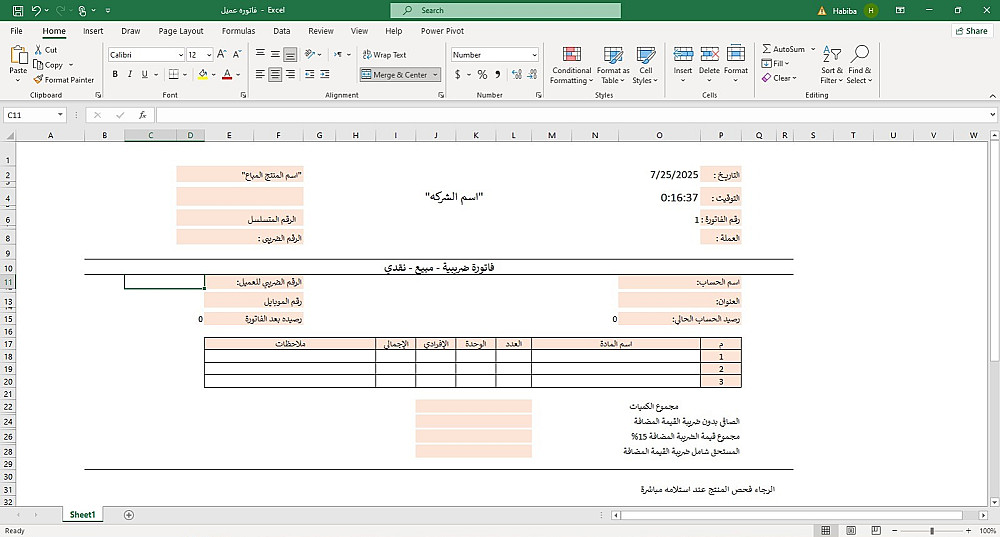The image size is (1000, 537).
Task: Click the zoom slider handle
Action: click(932, 531)
